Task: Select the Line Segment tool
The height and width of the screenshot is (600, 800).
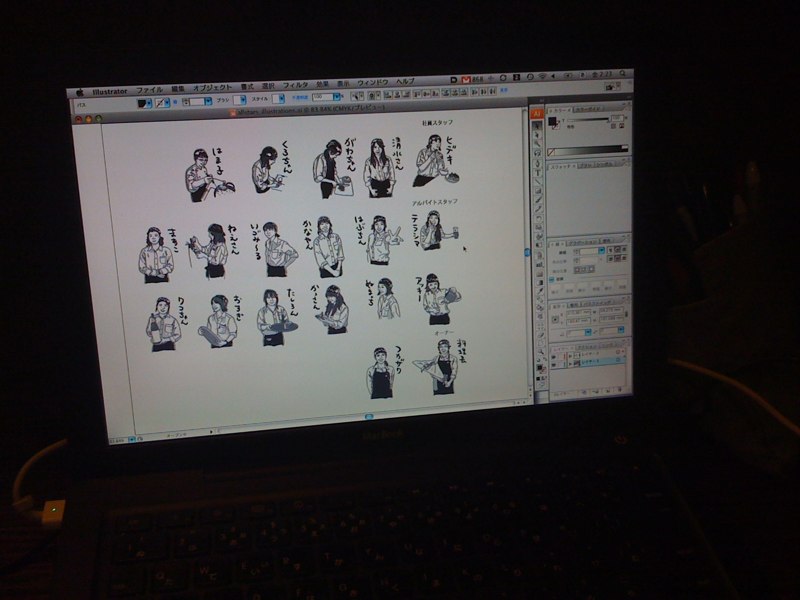Action: click(x=537, y=183)
